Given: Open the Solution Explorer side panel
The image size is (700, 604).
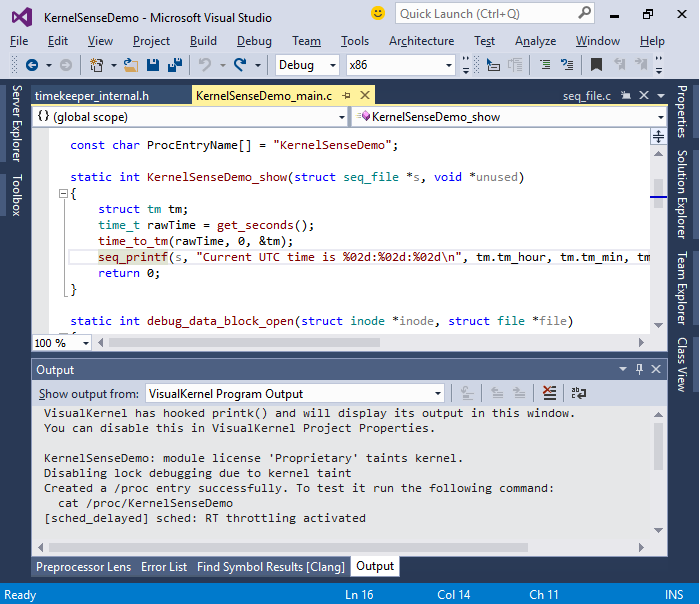Looking at the screenshot, I should (682, 194).
